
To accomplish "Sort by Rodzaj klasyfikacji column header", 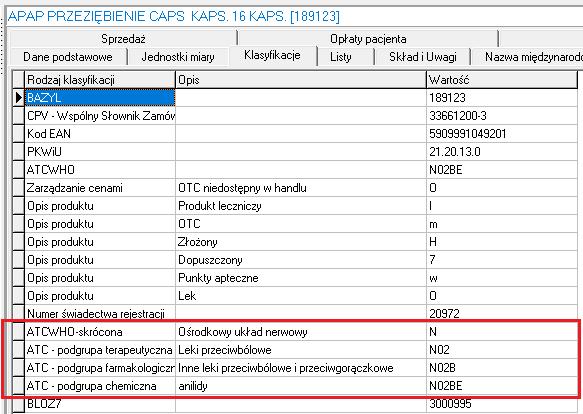I will [x=100, y=80].
